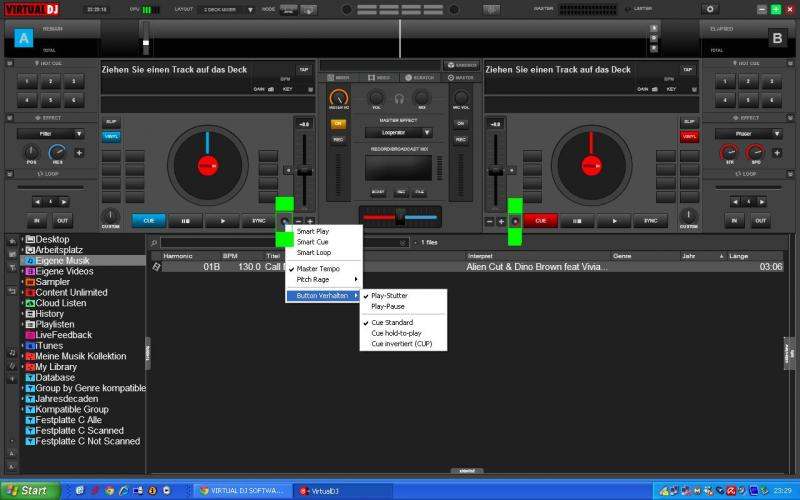Click the crossfader handle
Screen dimensions: 800x500
pyautogui.click(x=400, y=217)
